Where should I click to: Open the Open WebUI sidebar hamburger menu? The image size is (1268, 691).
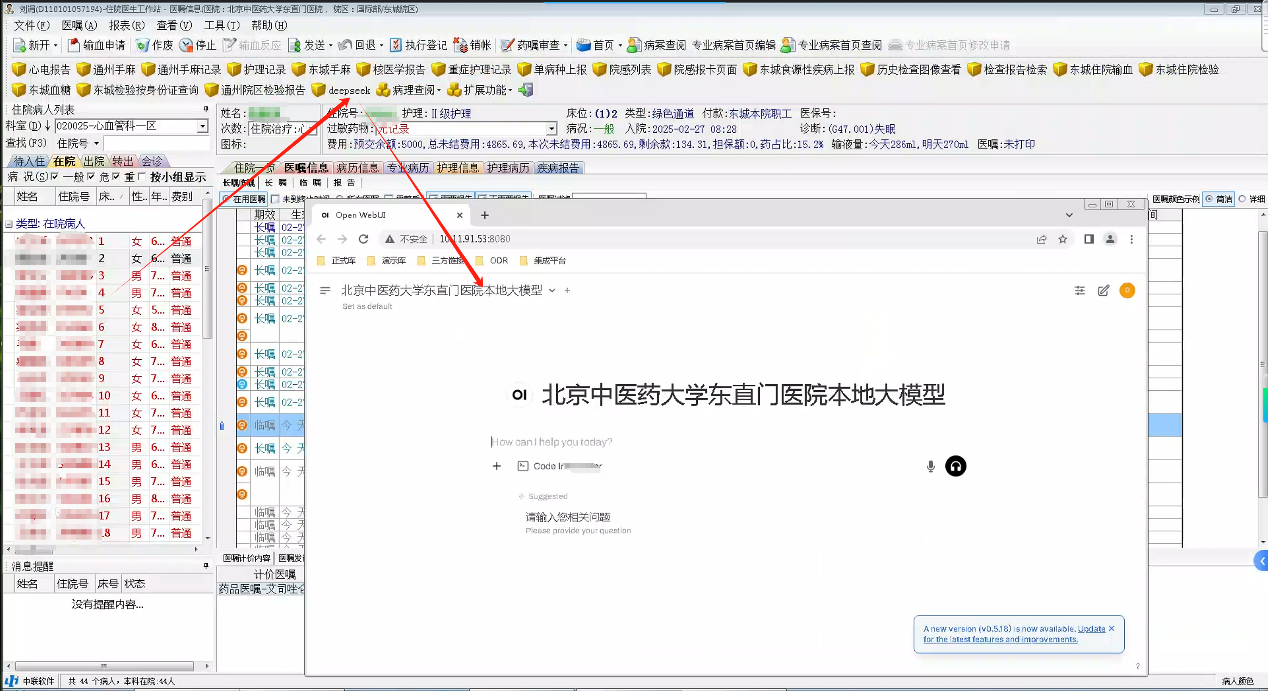coord(325,290)
